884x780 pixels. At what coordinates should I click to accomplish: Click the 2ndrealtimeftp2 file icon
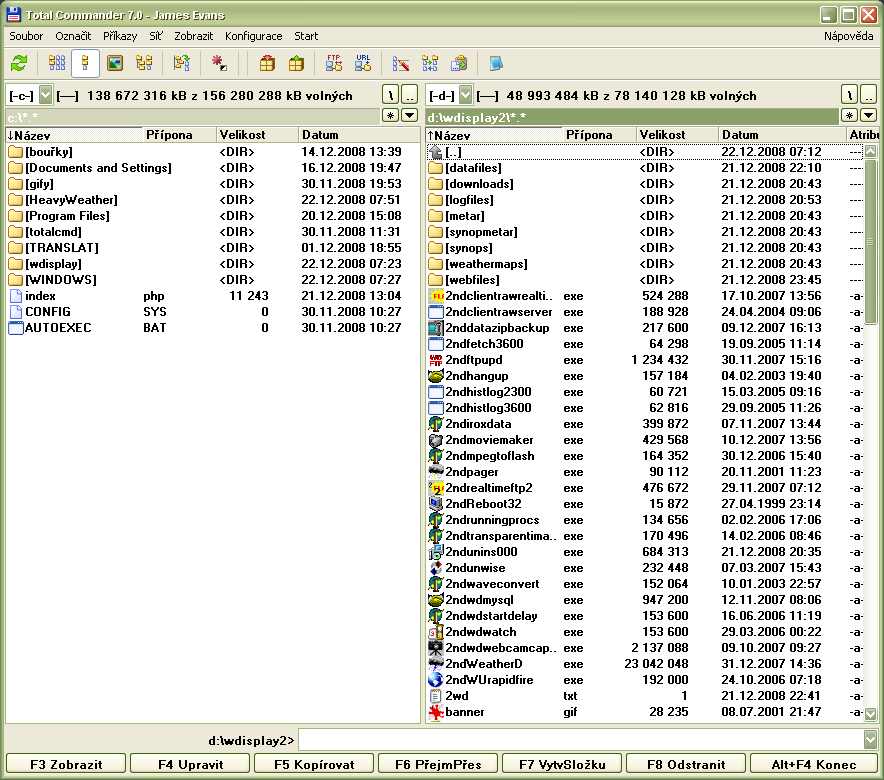coord(435,488)
